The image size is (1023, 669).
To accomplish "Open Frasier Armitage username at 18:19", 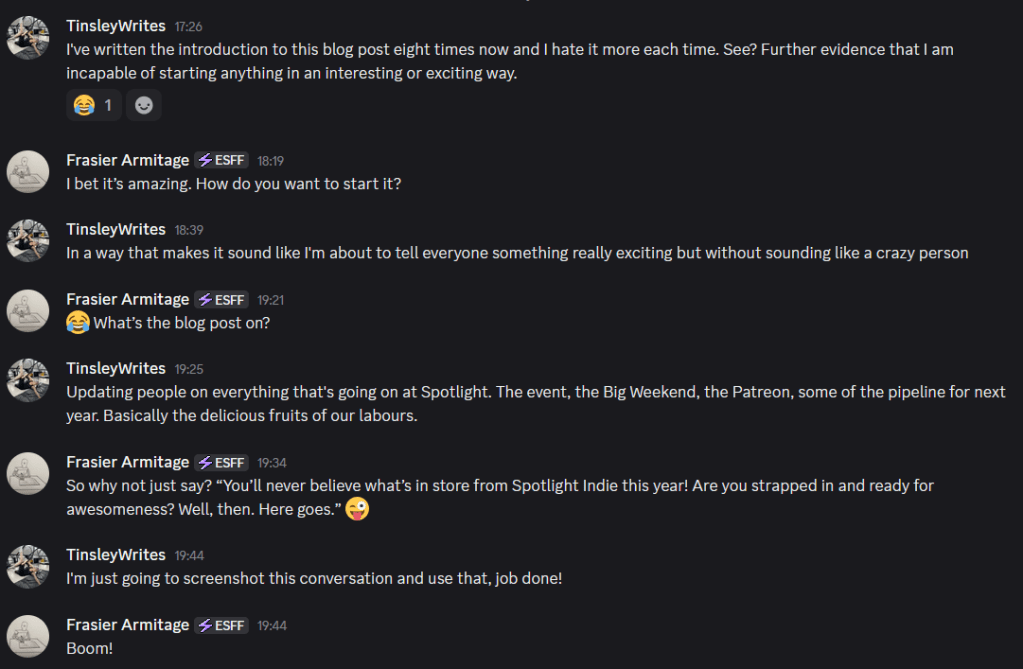I will pyautogui.click(x=127, y=160).
